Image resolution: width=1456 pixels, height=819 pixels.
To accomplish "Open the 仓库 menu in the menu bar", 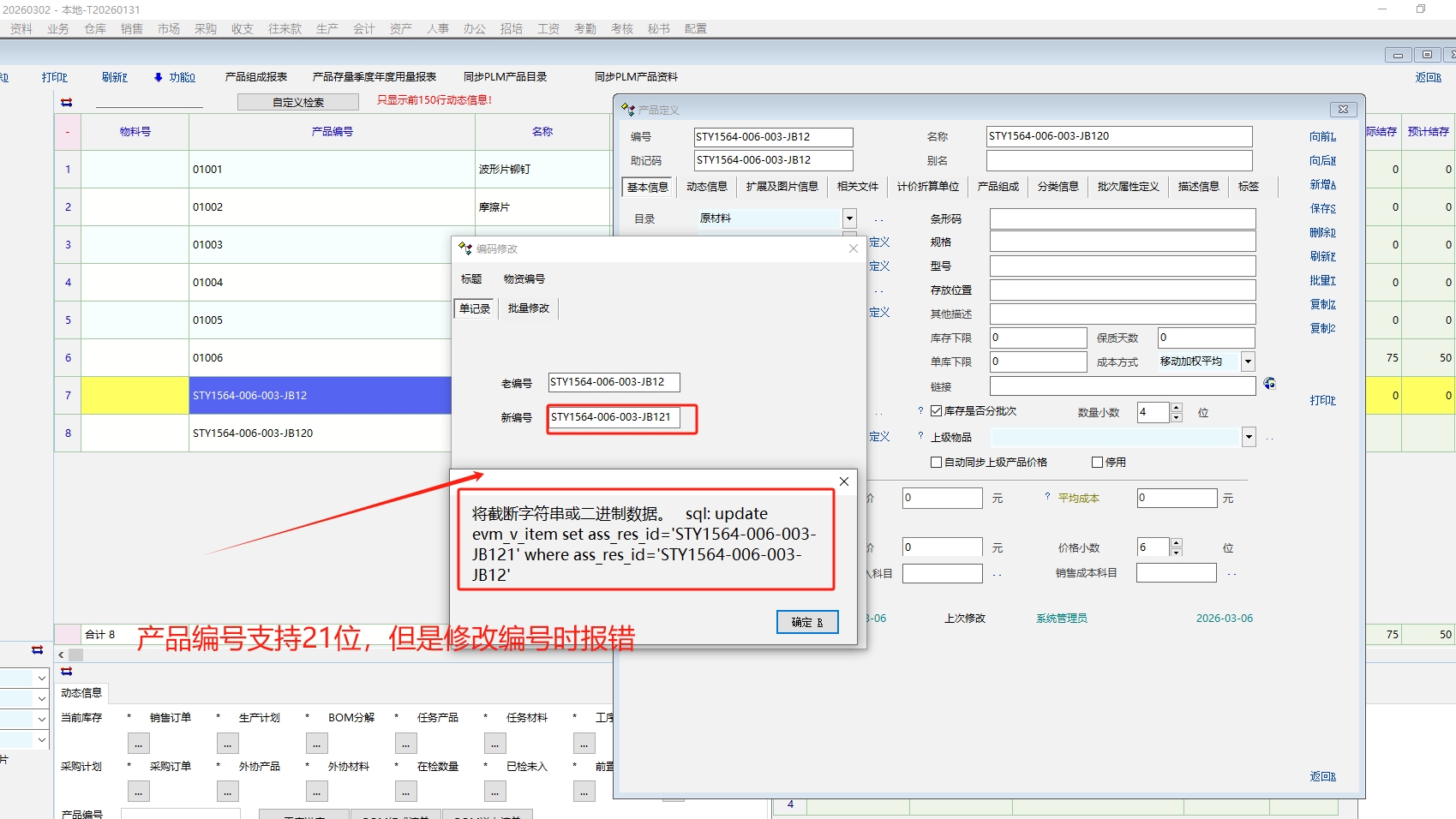I will coord(95,29).
